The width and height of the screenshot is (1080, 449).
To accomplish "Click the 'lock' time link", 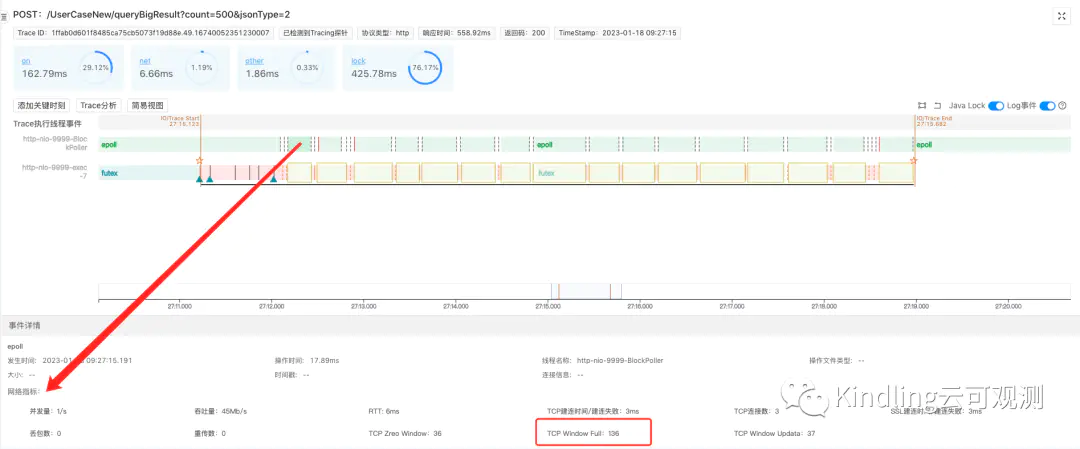I will click(x=358, y=61).
